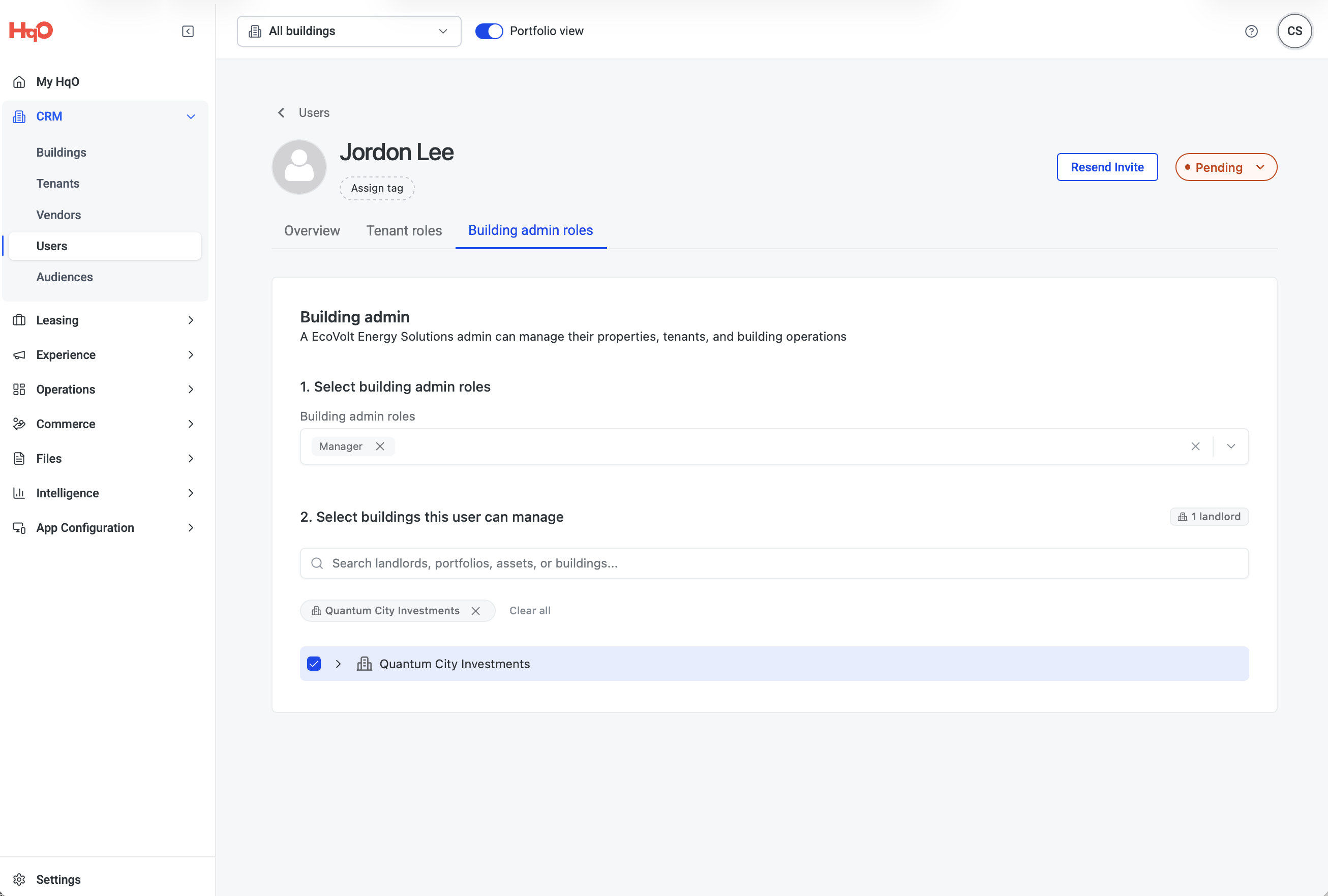
Task: Collapse the sidebar panel icon
Action: [187, 32]
